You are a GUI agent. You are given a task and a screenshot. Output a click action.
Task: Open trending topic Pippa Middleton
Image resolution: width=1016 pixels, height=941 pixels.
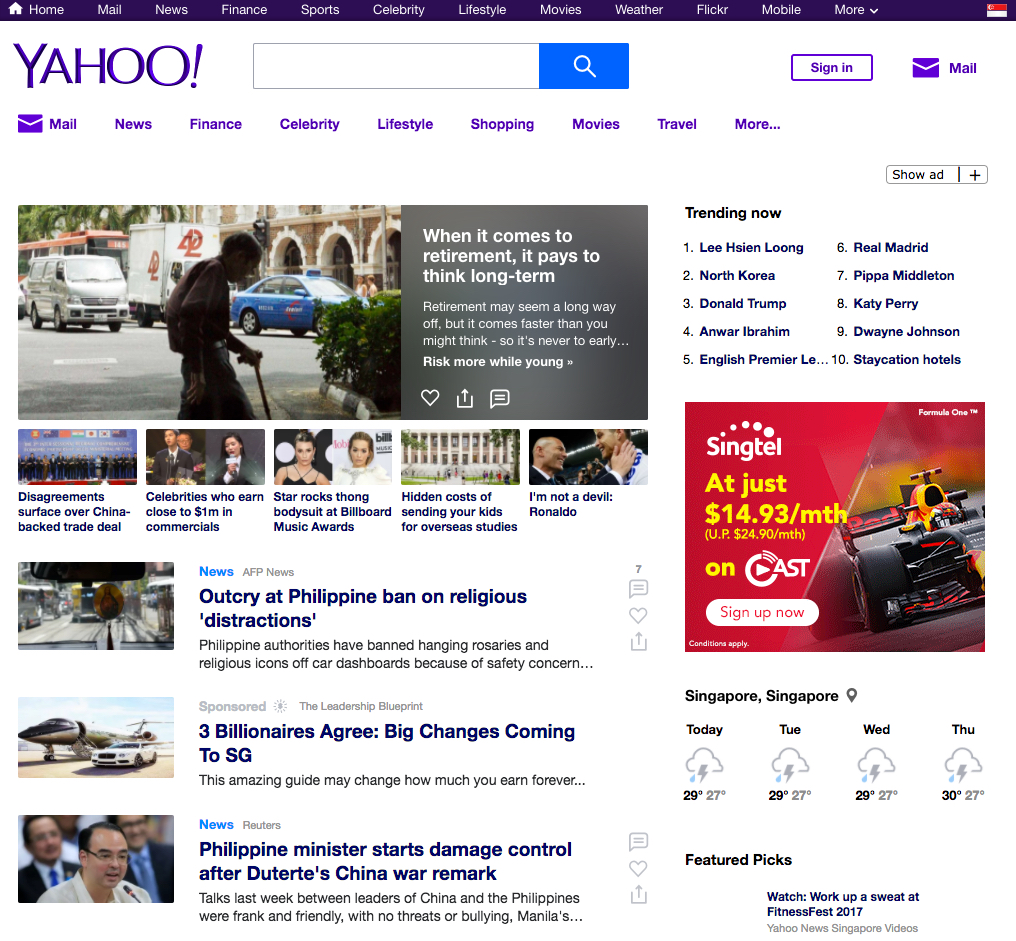904,275
